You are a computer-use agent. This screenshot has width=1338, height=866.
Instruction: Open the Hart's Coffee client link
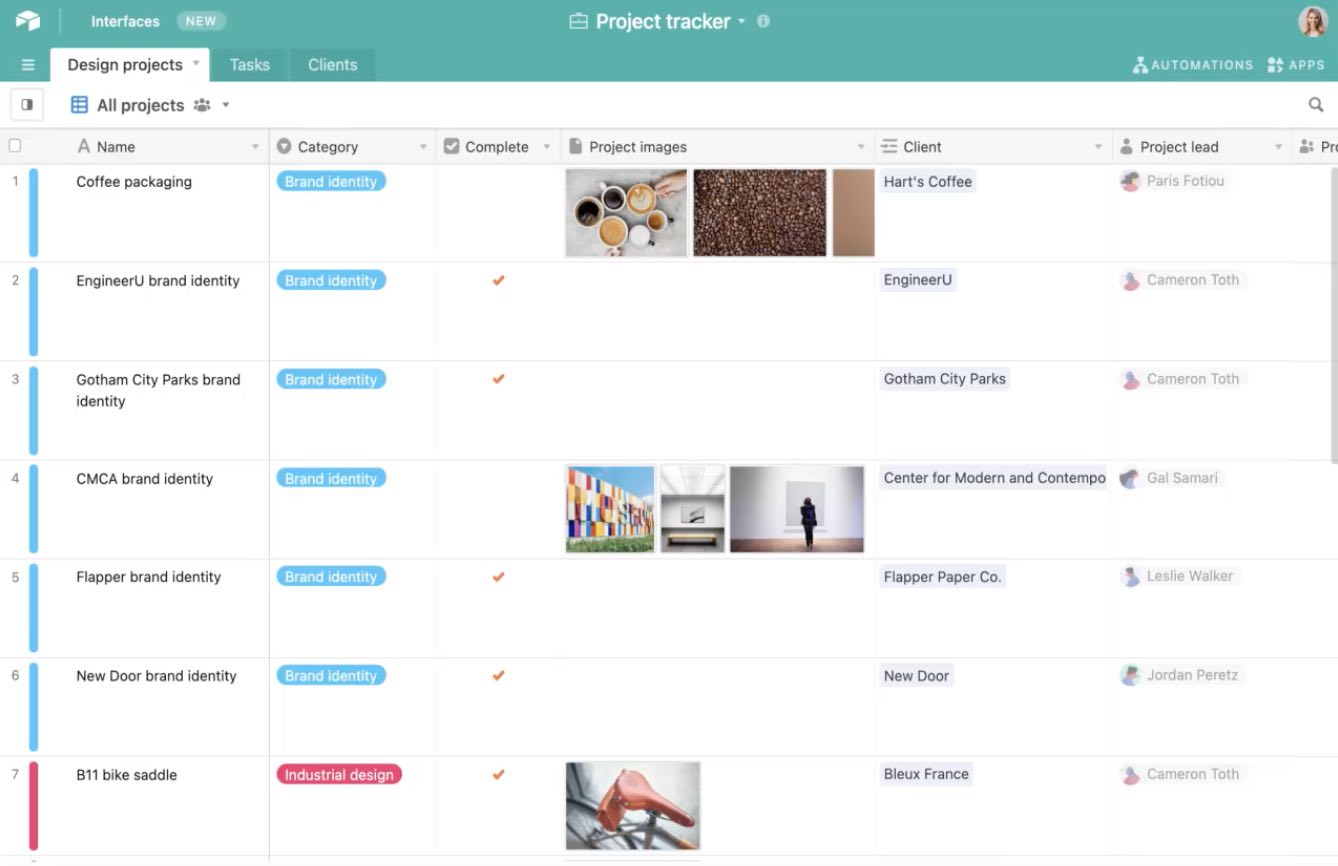928,182
